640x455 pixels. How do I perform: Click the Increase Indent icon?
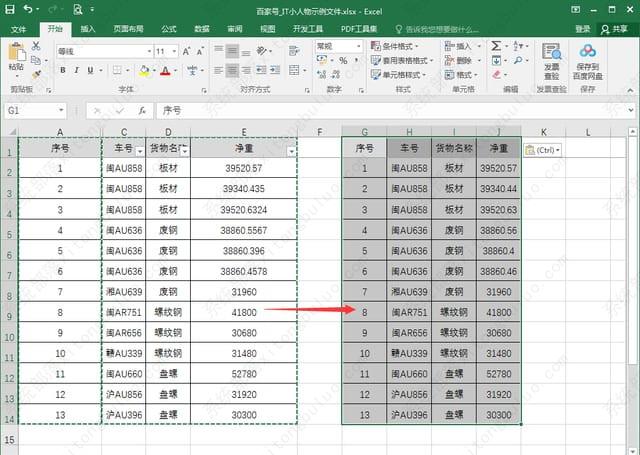click(x=275, y=70)
